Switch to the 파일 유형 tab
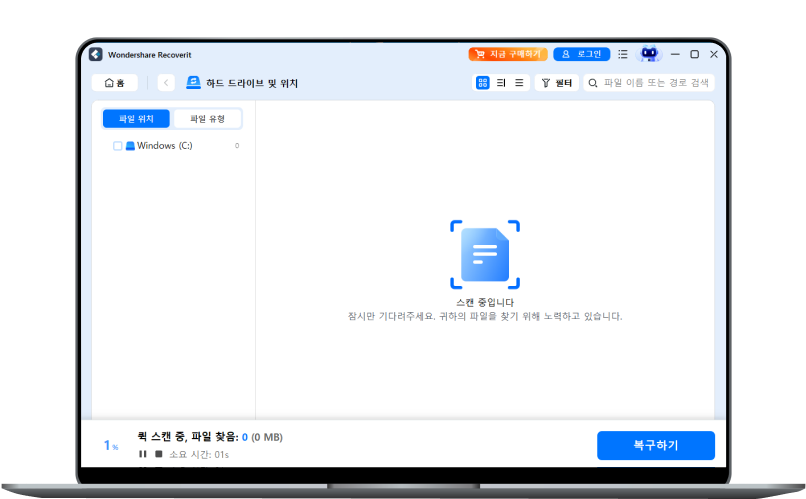This screenshot has width=806, height=499. click(207, 119)
